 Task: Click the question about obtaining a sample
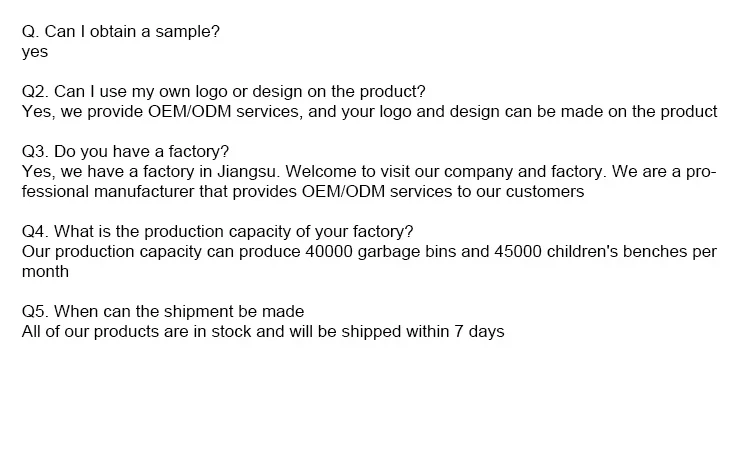click(120, 31)
